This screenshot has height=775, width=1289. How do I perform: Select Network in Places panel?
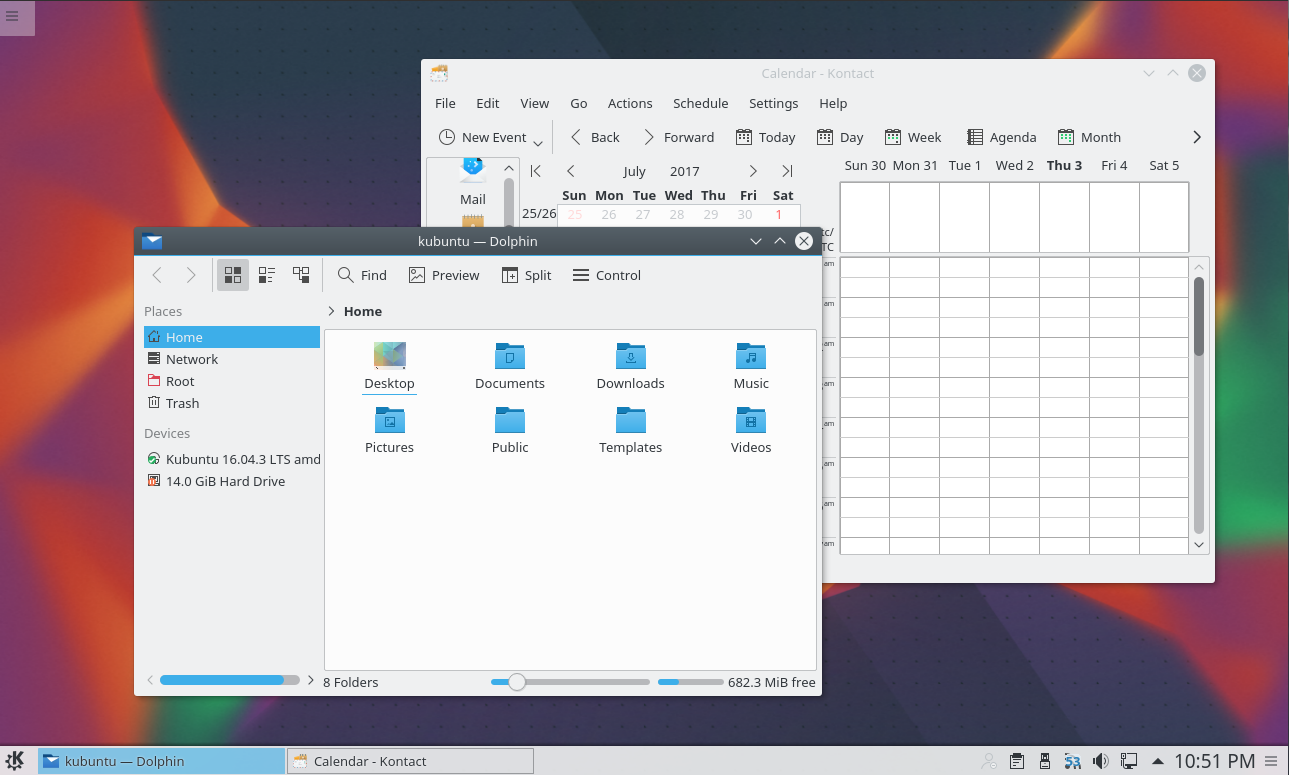coord(232,359)
